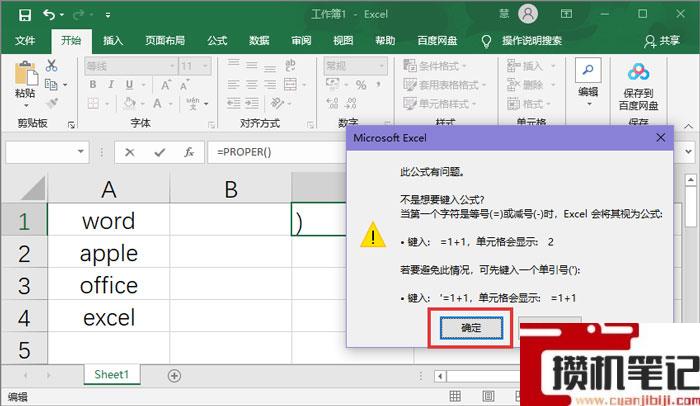Viewport: 700px width, 406px height.
Task: Click the user account avatar
Action: [x=528, y=14]
